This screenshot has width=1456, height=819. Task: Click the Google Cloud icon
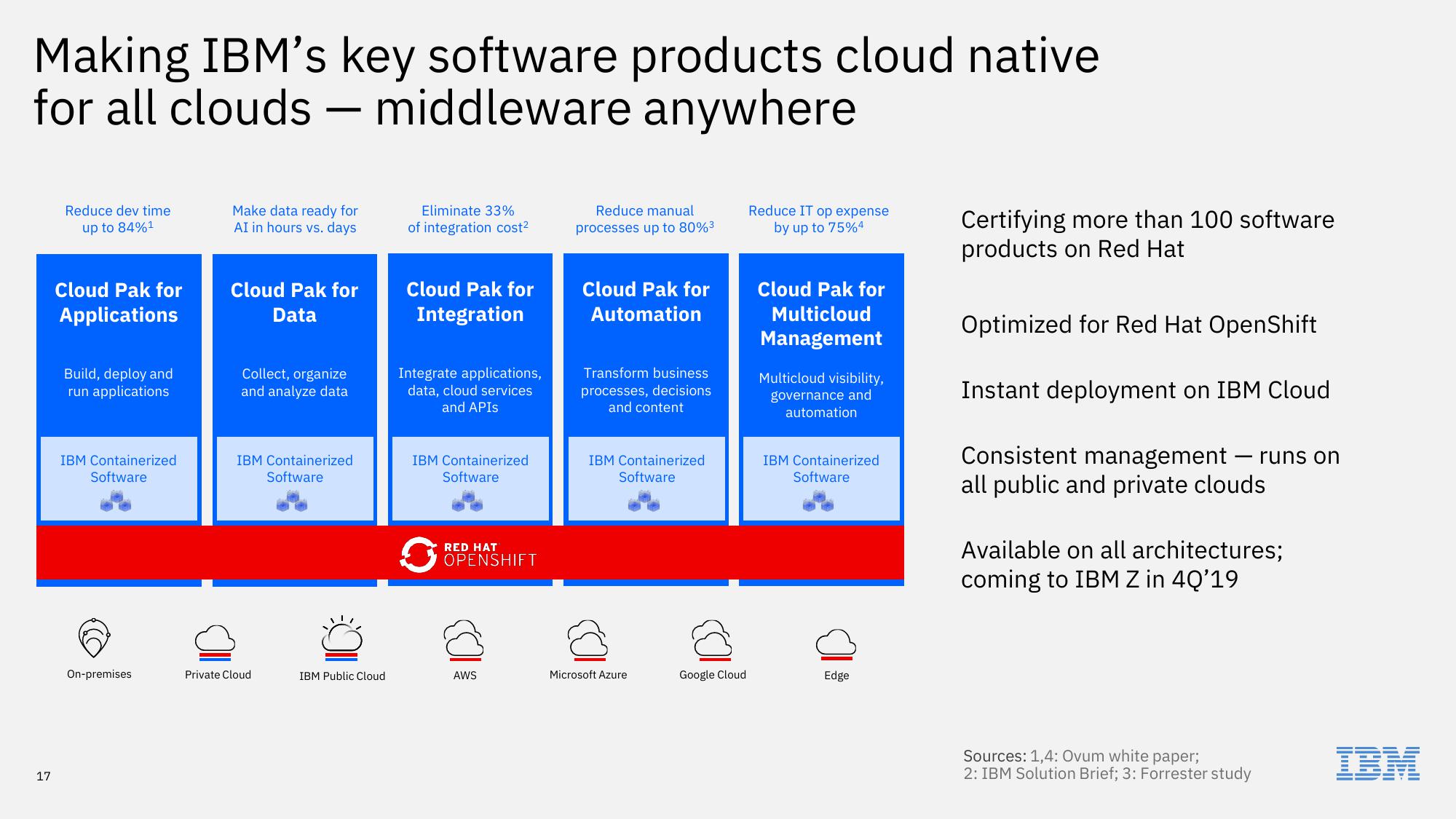tap(712, 640)
